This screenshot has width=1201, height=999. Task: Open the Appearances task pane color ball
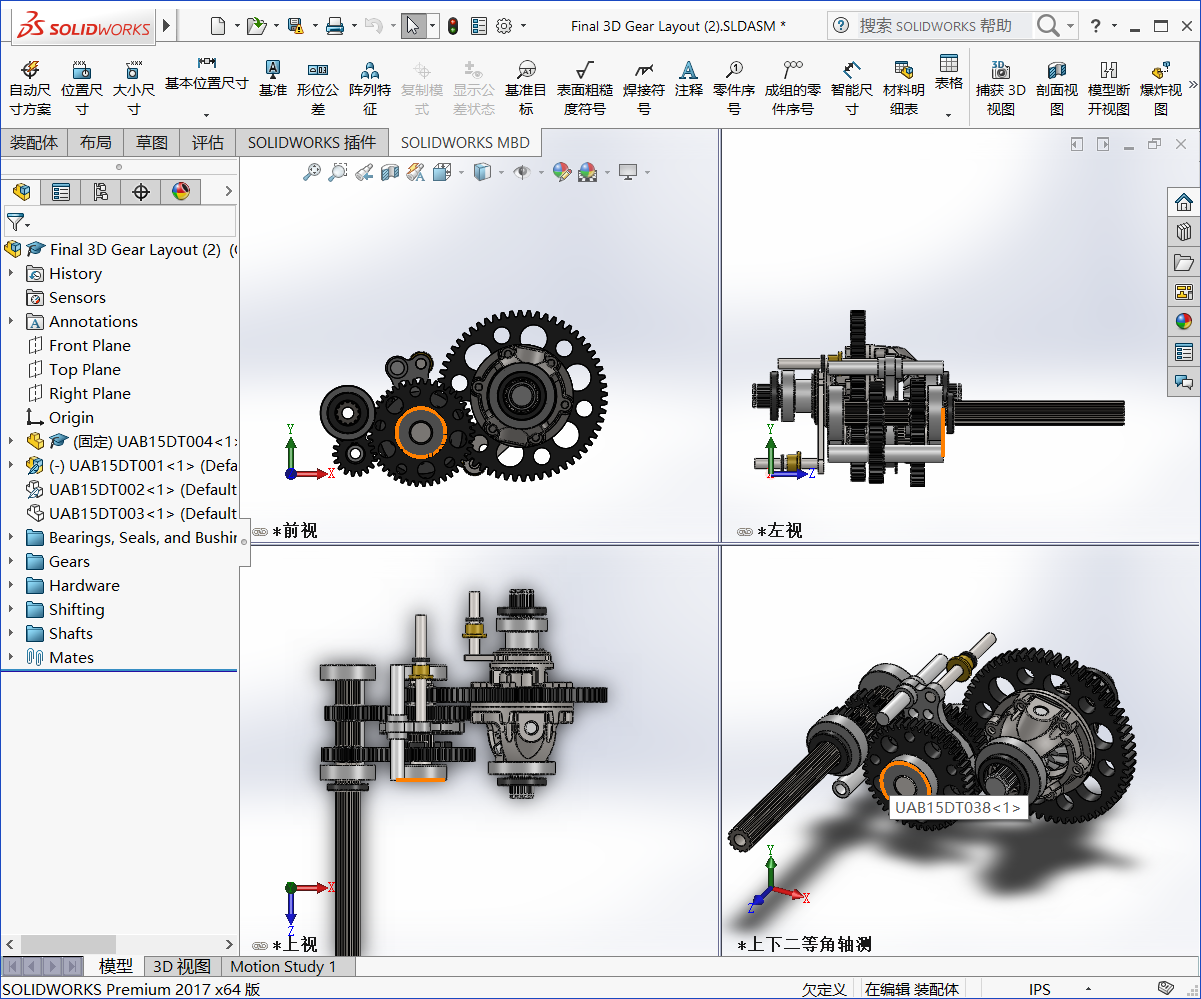click(x=1184, y=322)
